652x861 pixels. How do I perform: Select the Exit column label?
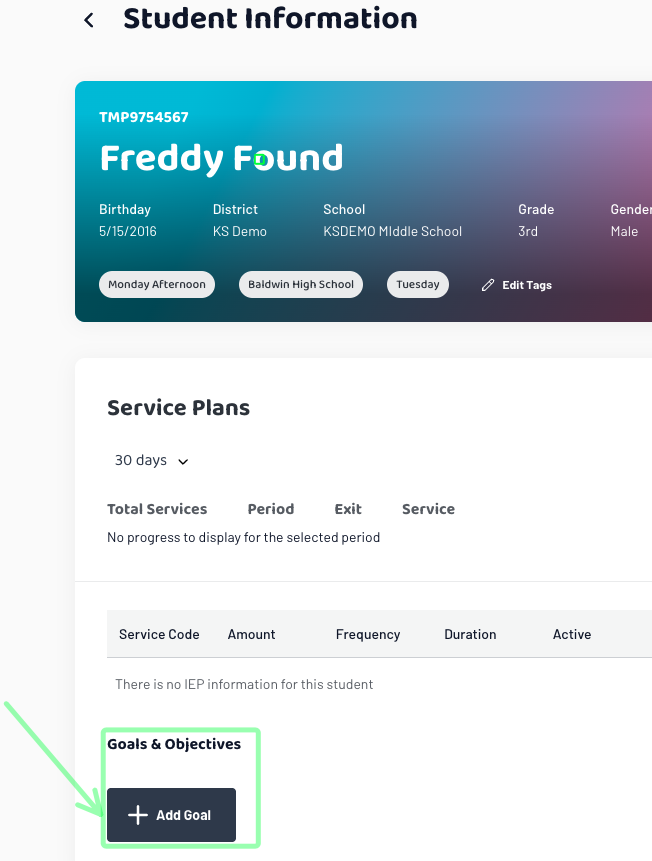point(348,509)
